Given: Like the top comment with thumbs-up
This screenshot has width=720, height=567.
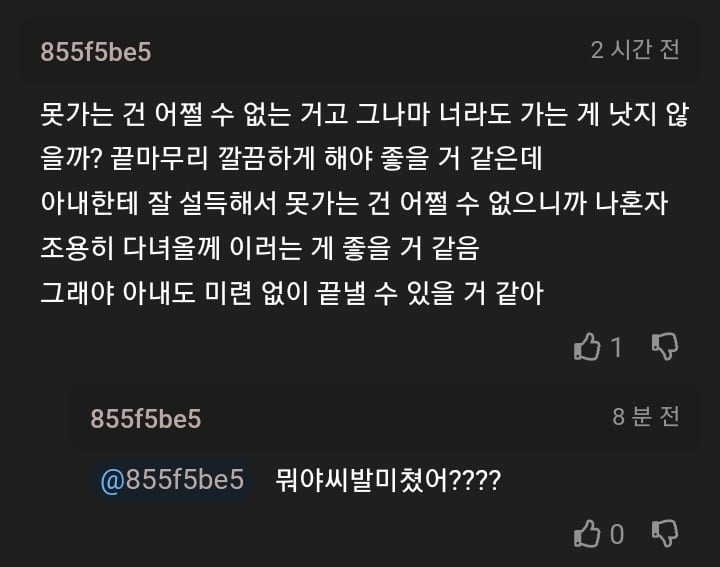Looking at the screenshot, I should click(587, 347).
